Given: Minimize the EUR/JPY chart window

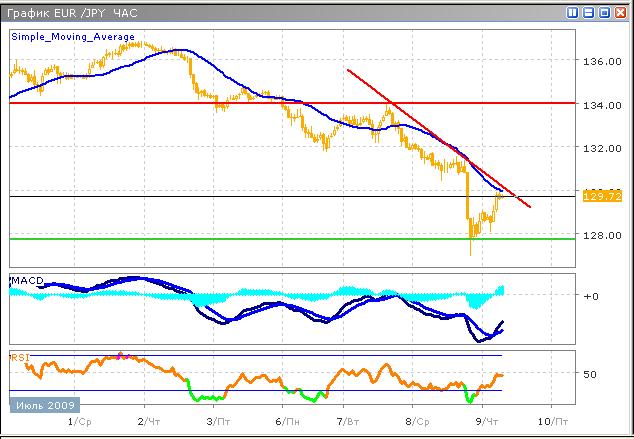Looking at the screenshot, I should pos(589,13).
